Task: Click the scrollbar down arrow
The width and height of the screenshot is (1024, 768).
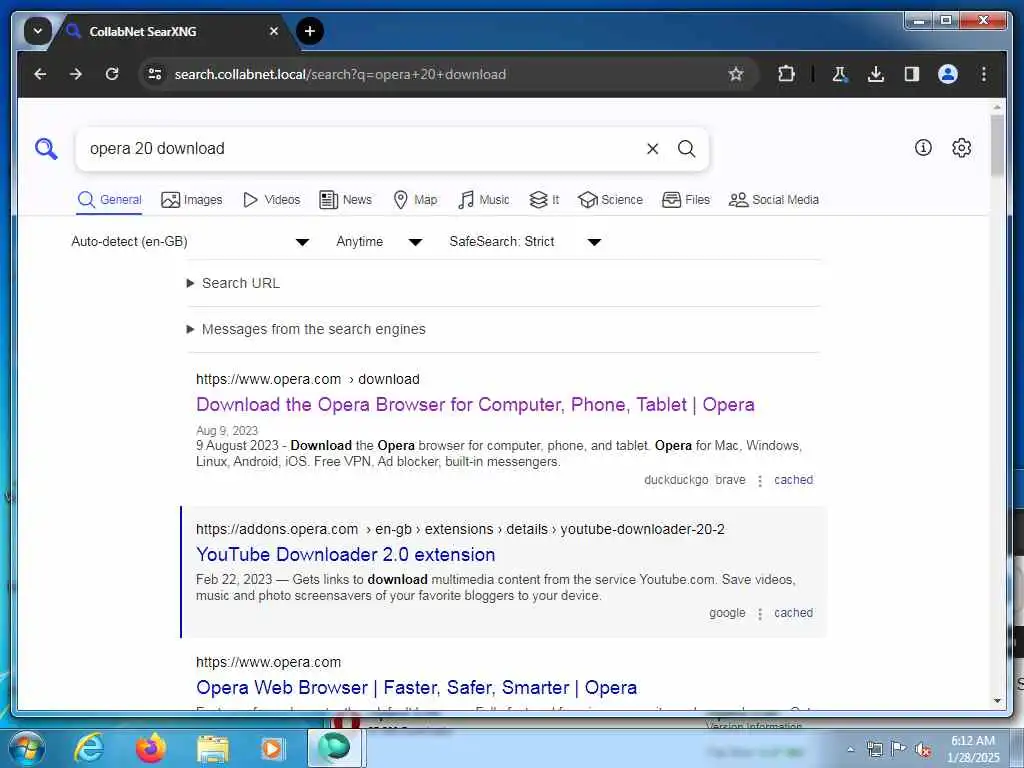Action: [997, 701]
